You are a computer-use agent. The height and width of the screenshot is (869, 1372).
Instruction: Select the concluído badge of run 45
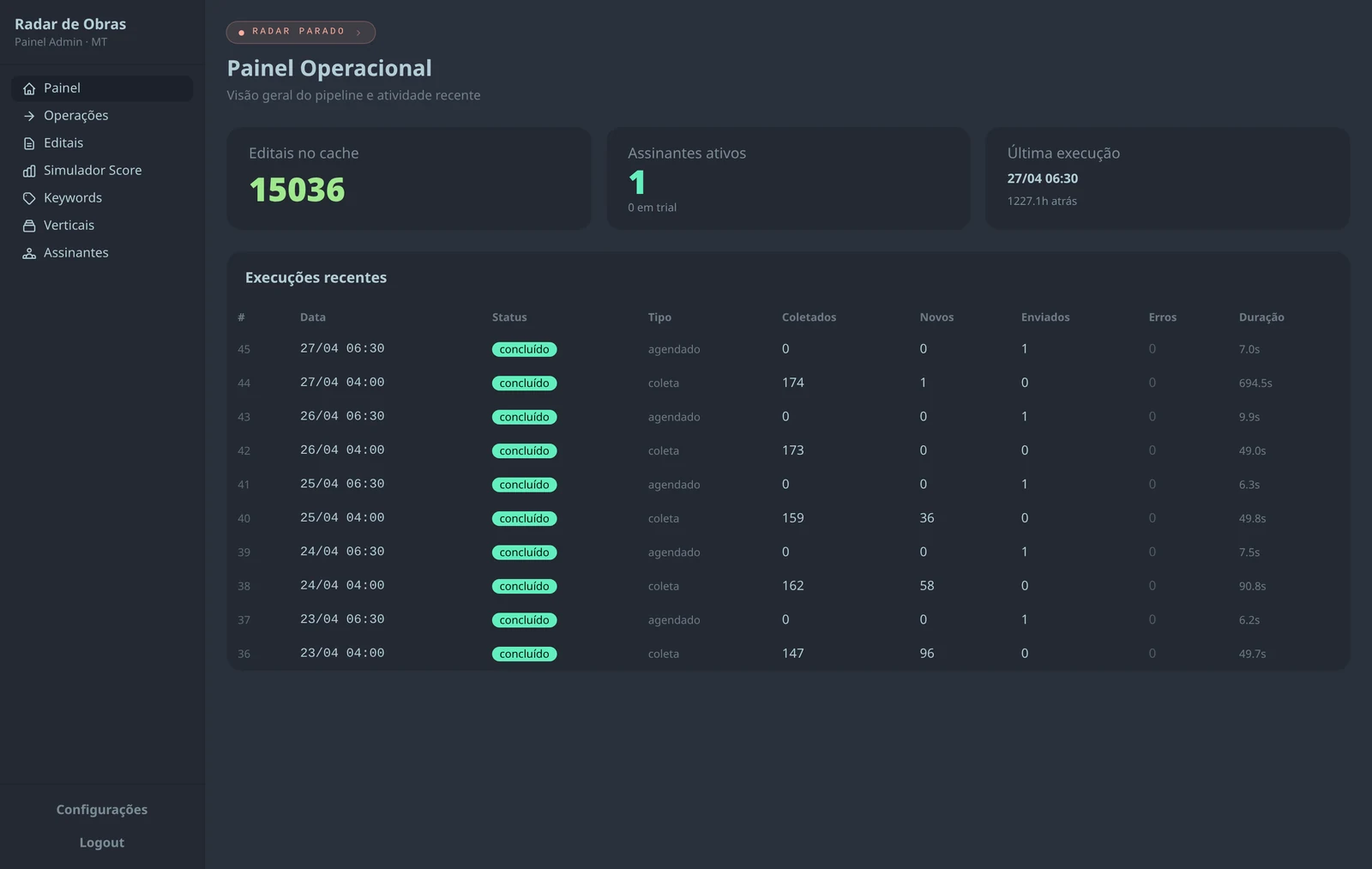click(x=524, y=349)
